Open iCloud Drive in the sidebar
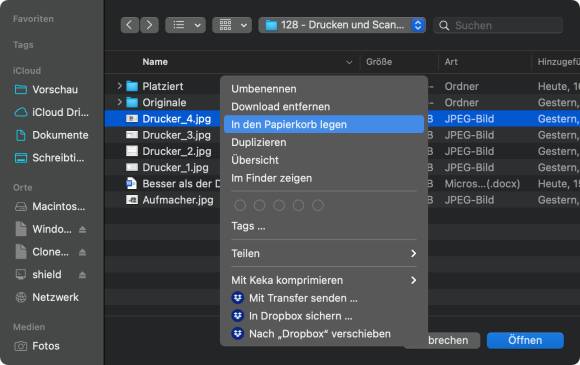This screenshot has height=365, width=580. [x=51, y=112]
